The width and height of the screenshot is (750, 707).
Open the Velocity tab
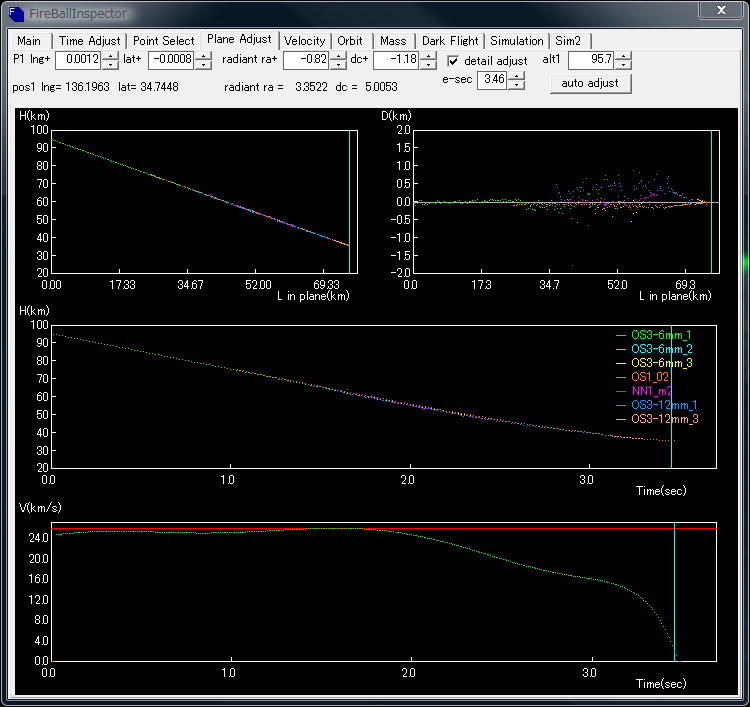pyautogui.click(x=304, y=41)
